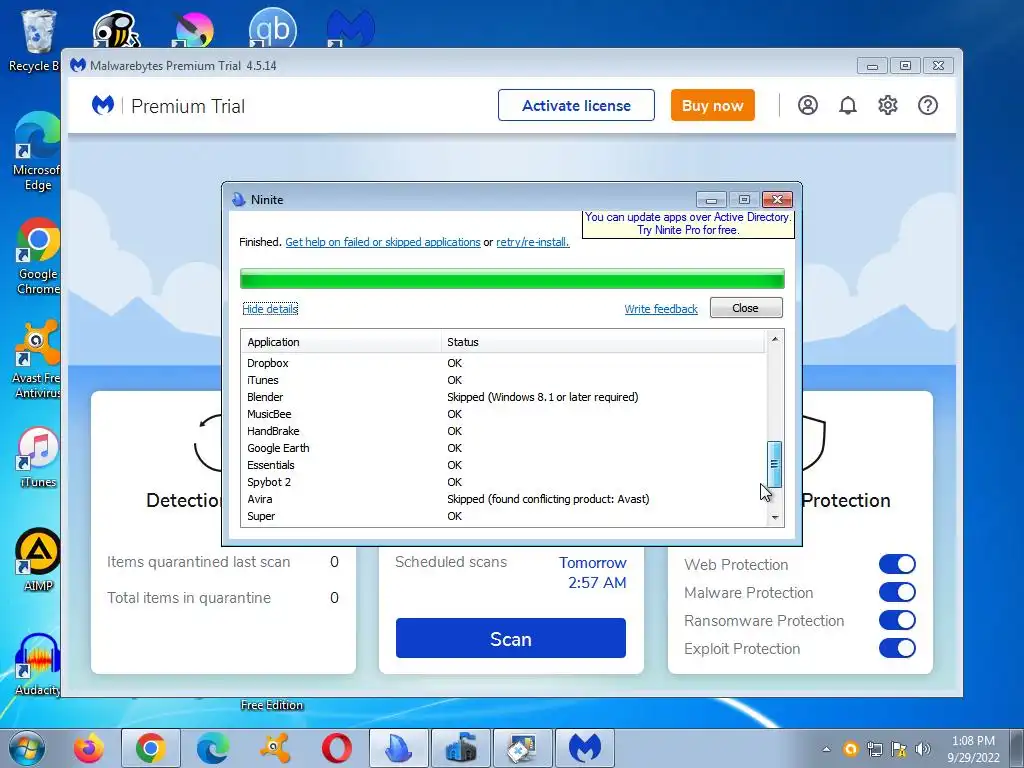Select the Super row
This screenshot has height=768, width=1024.
tap(504, 516)
